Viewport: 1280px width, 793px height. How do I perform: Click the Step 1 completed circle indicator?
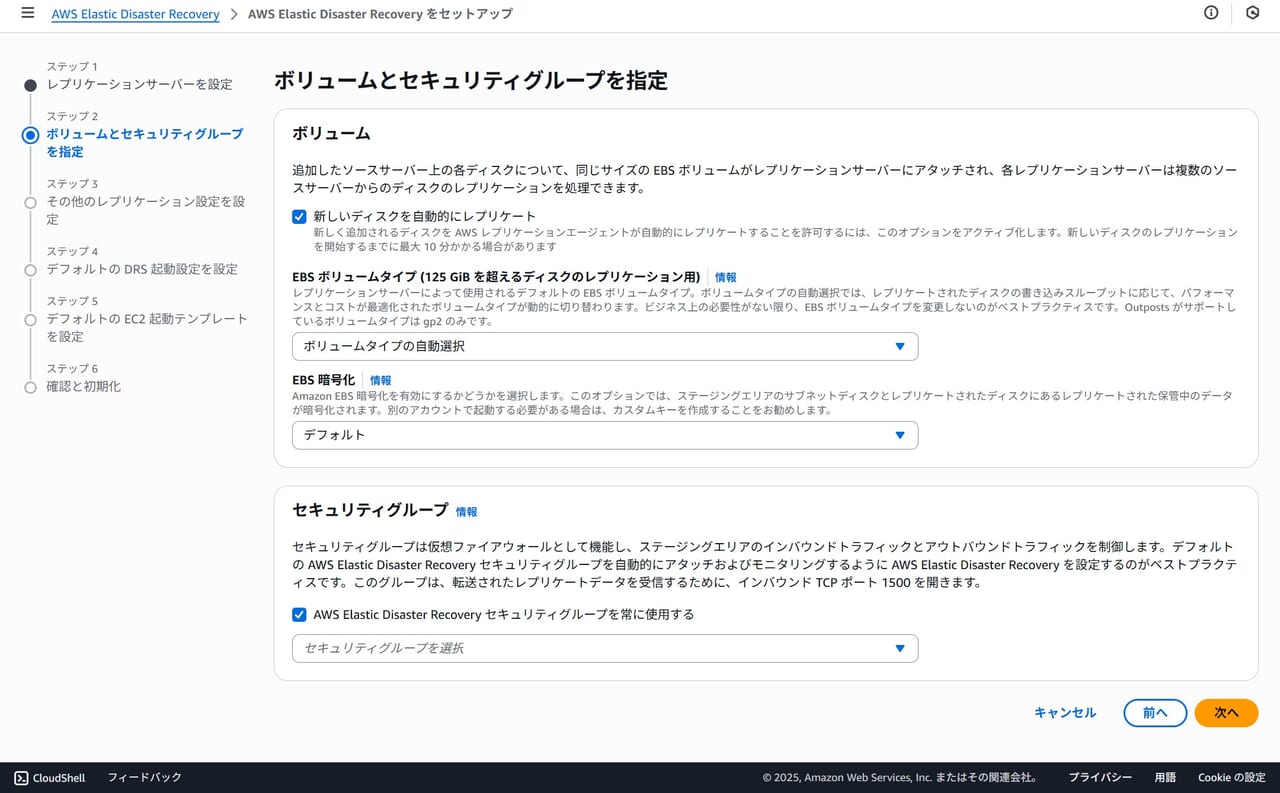click(30, 85)
